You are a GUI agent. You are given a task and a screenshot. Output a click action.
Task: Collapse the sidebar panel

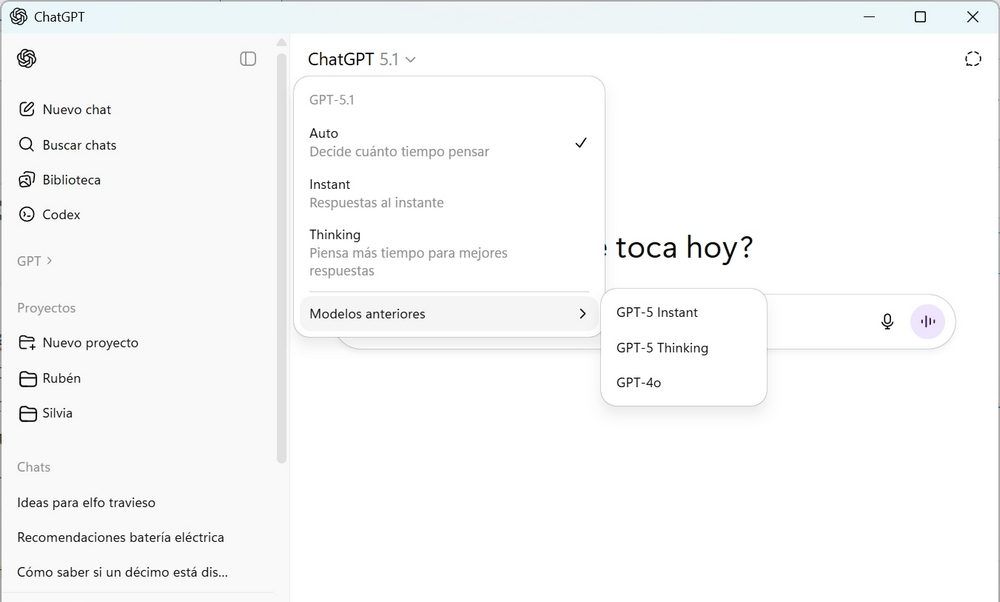click(x=247, y=58)
